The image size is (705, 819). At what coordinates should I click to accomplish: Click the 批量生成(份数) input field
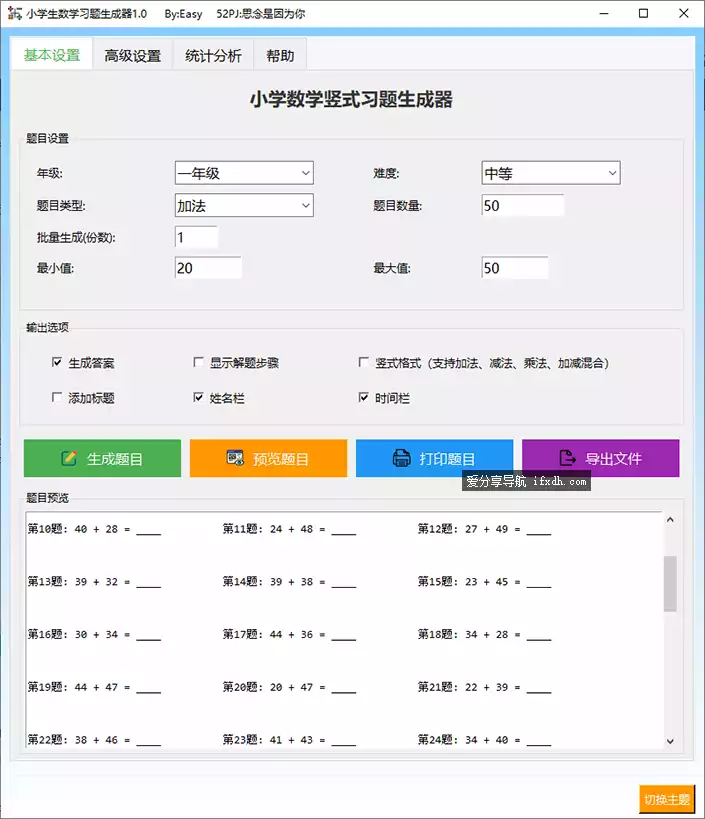tap(196, 237)
